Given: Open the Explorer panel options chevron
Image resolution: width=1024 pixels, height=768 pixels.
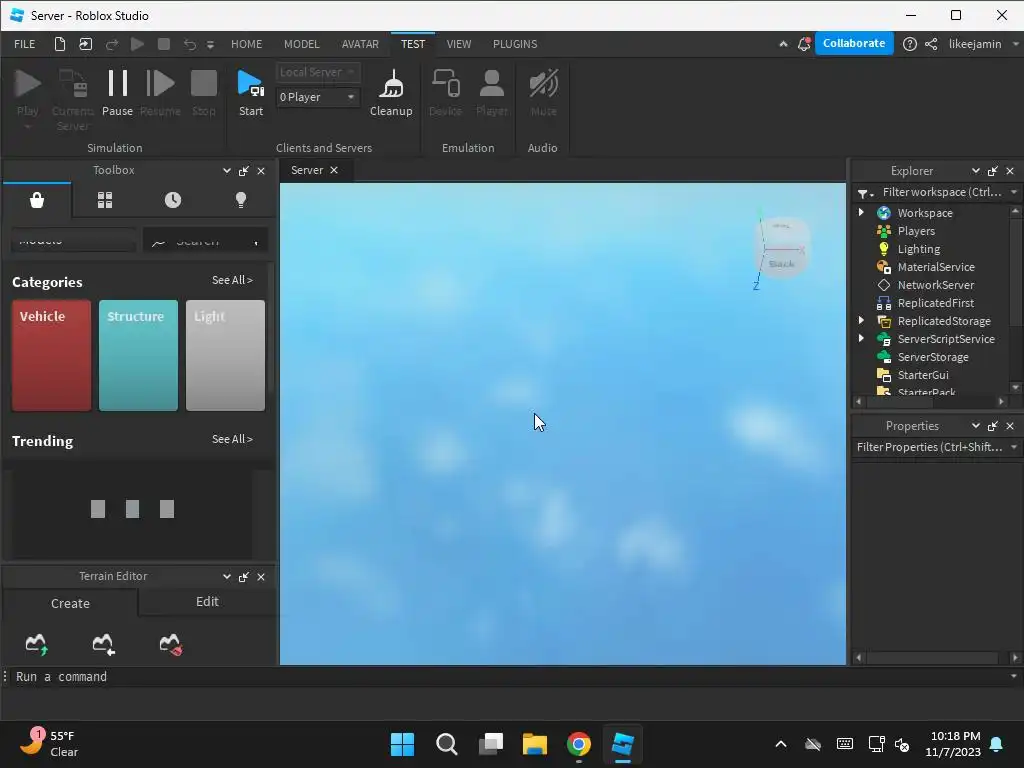Looking at the screenshot, I should point(976,171).
